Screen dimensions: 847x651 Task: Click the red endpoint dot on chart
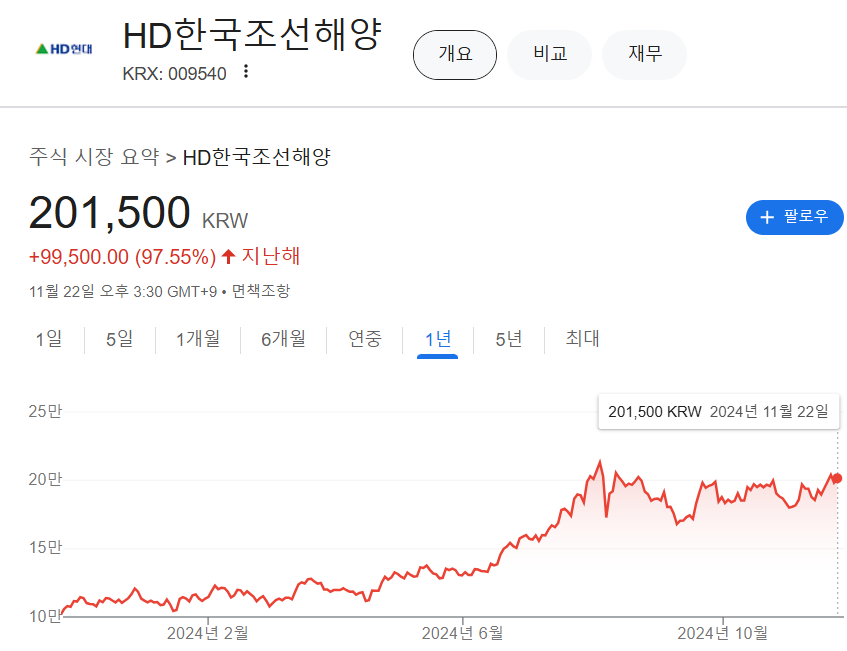pos(837,478)
